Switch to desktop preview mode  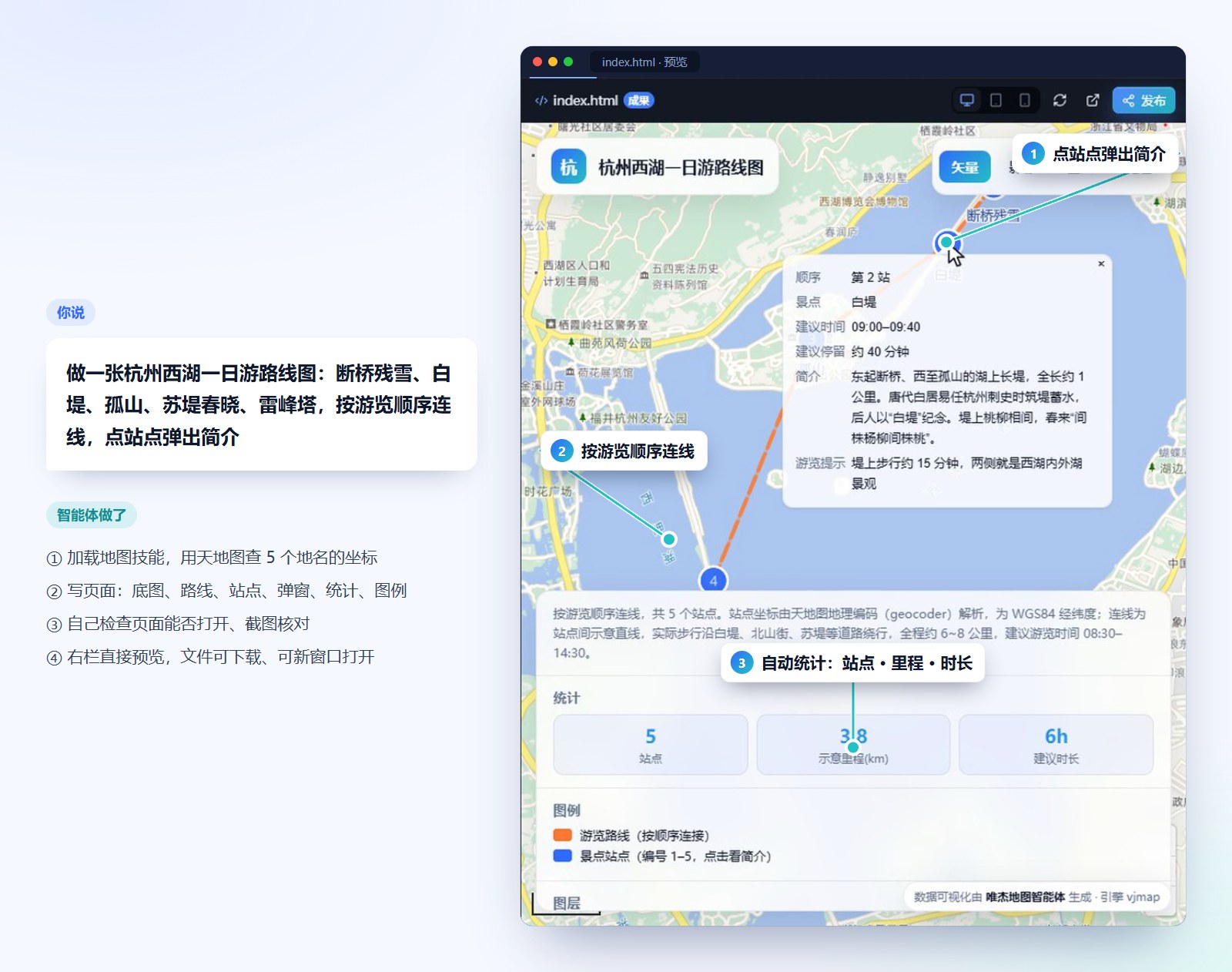pos(966,100)
